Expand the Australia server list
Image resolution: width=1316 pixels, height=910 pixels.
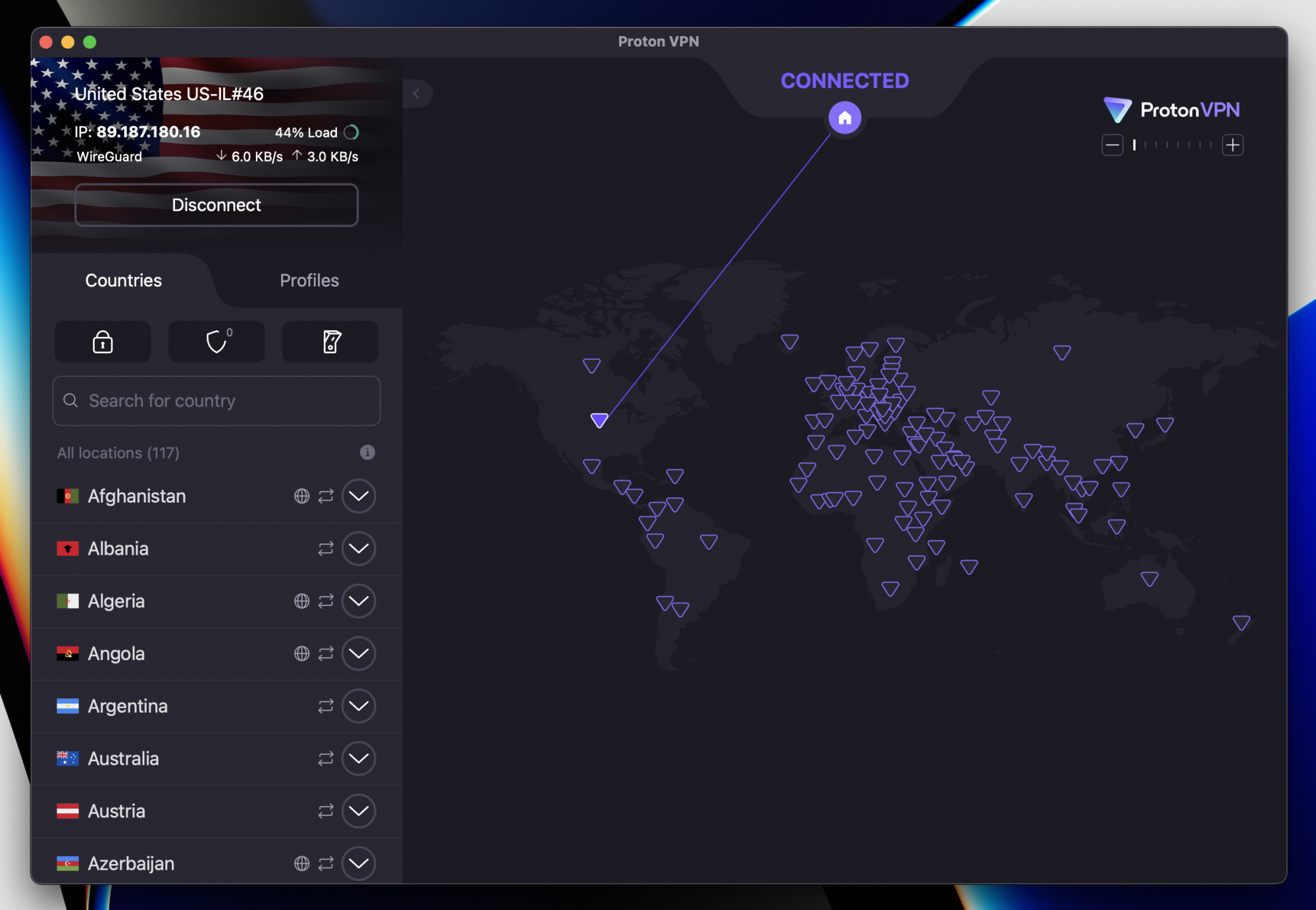click(x=359, y=758)
